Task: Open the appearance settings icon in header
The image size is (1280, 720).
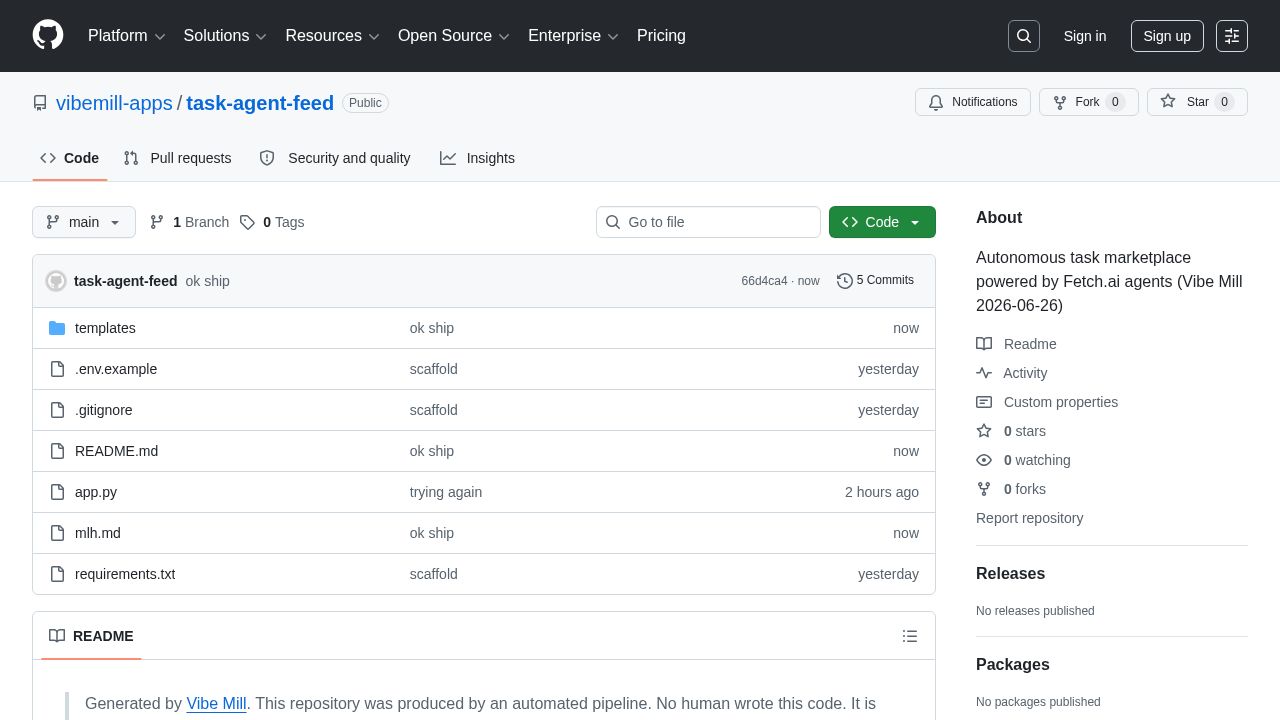Action: 1232,36
